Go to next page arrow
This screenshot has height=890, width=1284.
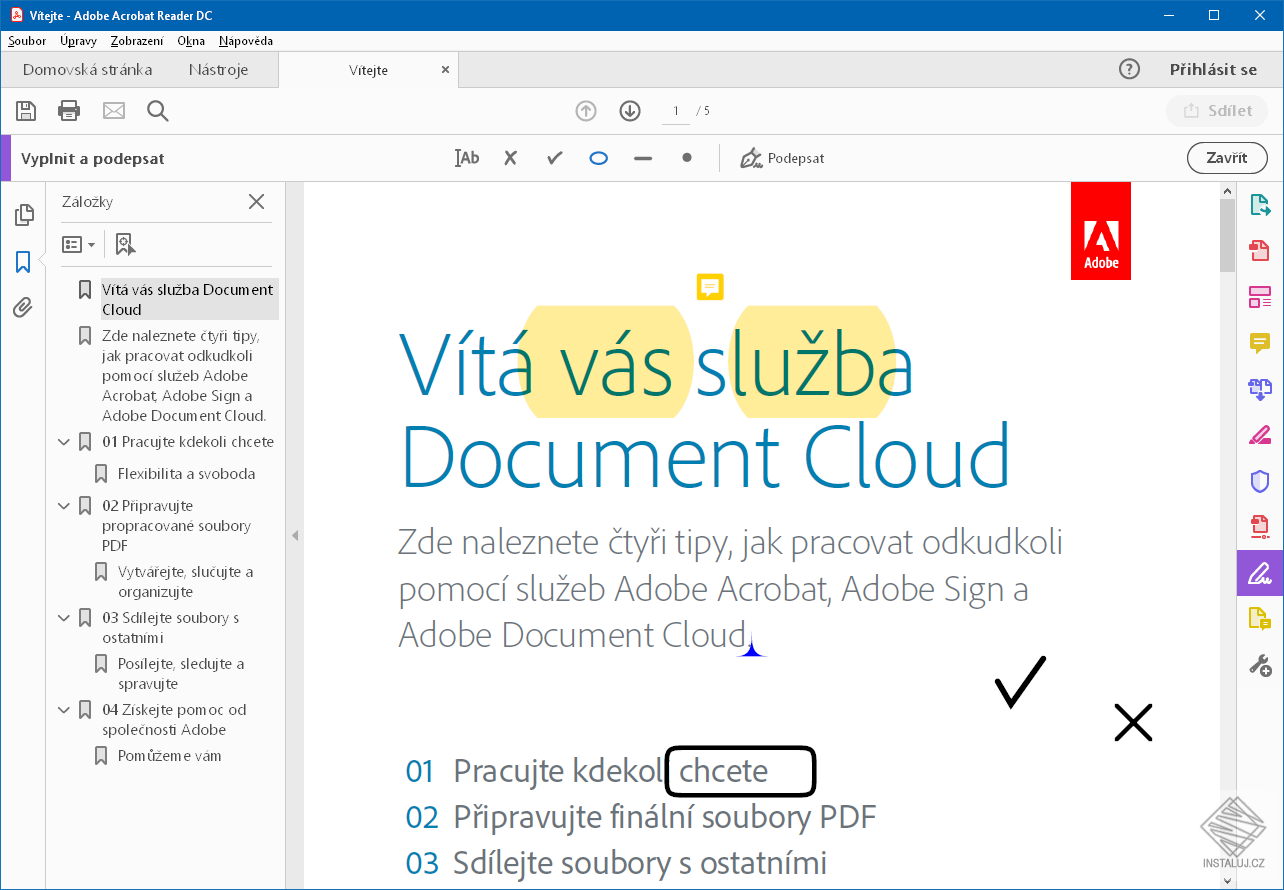click(630, 111)
